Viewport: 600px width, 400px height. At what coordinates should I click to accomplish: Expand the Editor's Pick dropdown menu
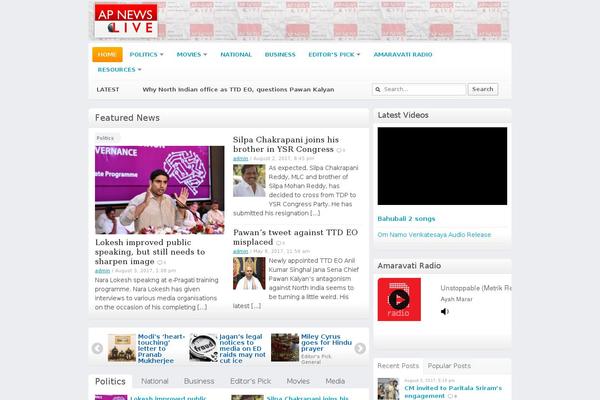click(334, 54)
